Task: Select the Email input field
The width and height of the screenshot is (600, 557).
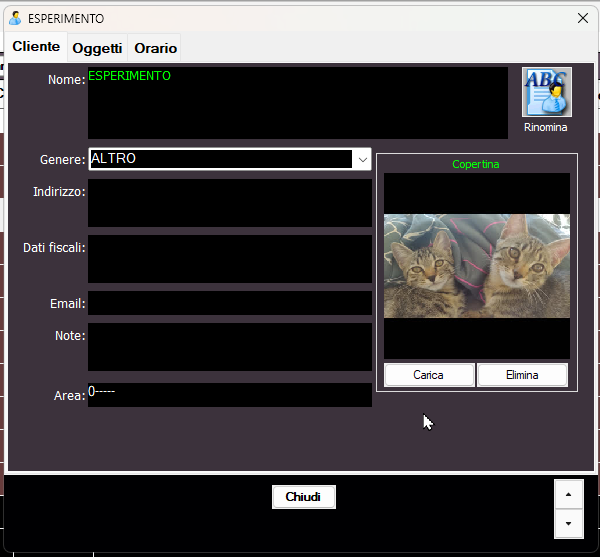Action: coord(229,303)
